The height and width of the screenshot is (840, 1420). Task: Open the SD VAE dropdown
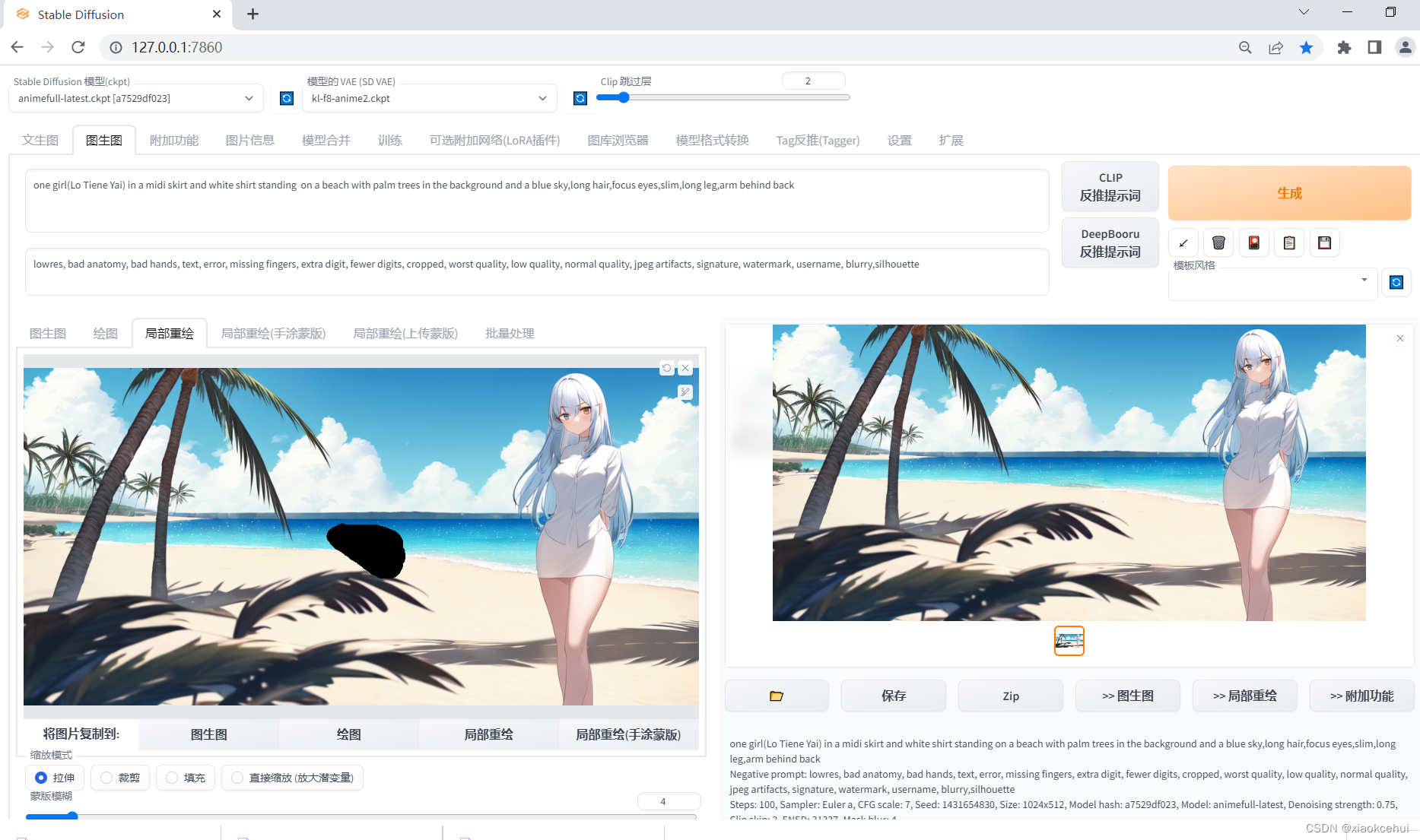pos(429,98)
